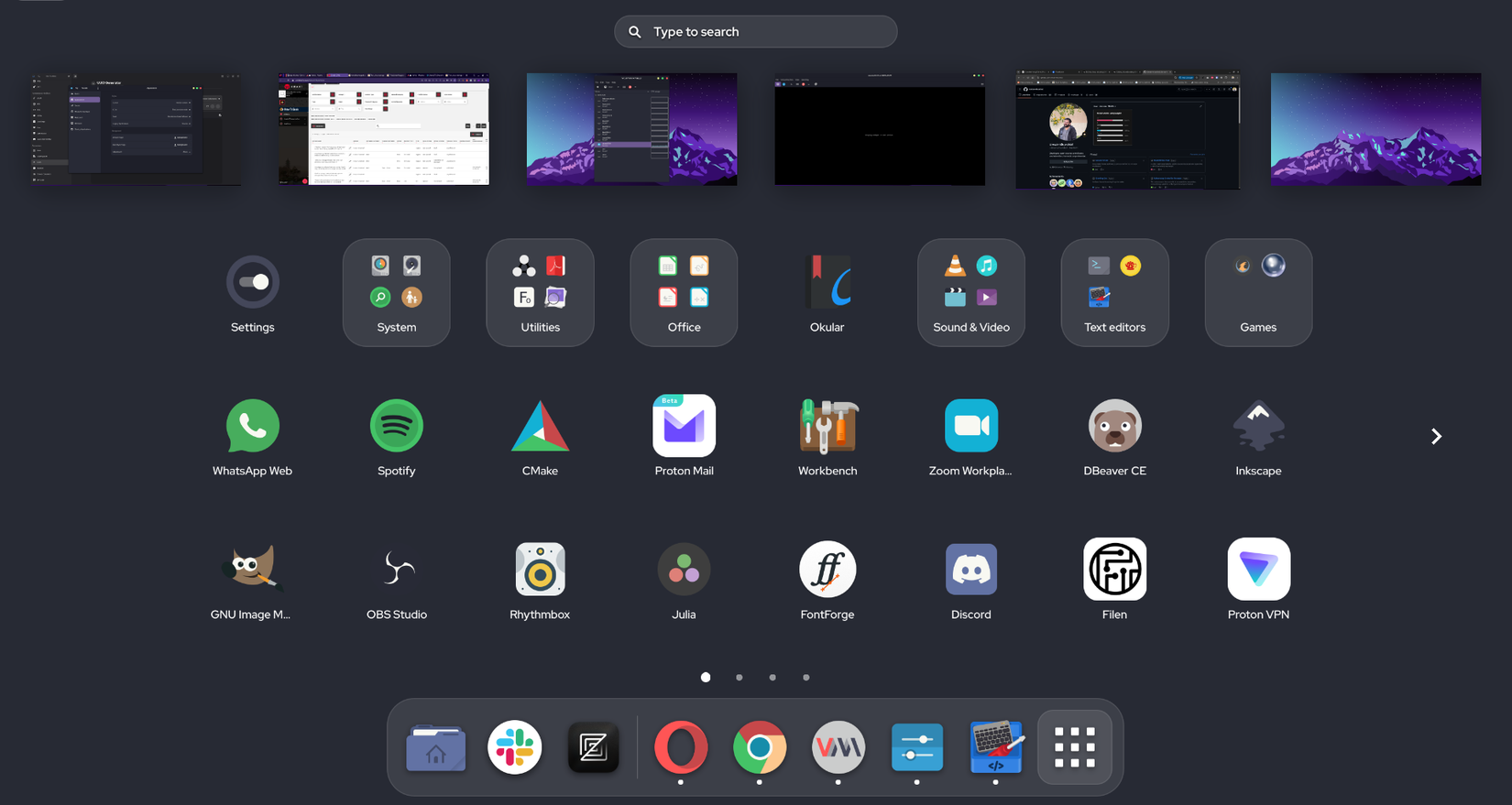Switch to tweaks sliders dock icon
The image size is (1512, 805).
click(x=917, y=747)
